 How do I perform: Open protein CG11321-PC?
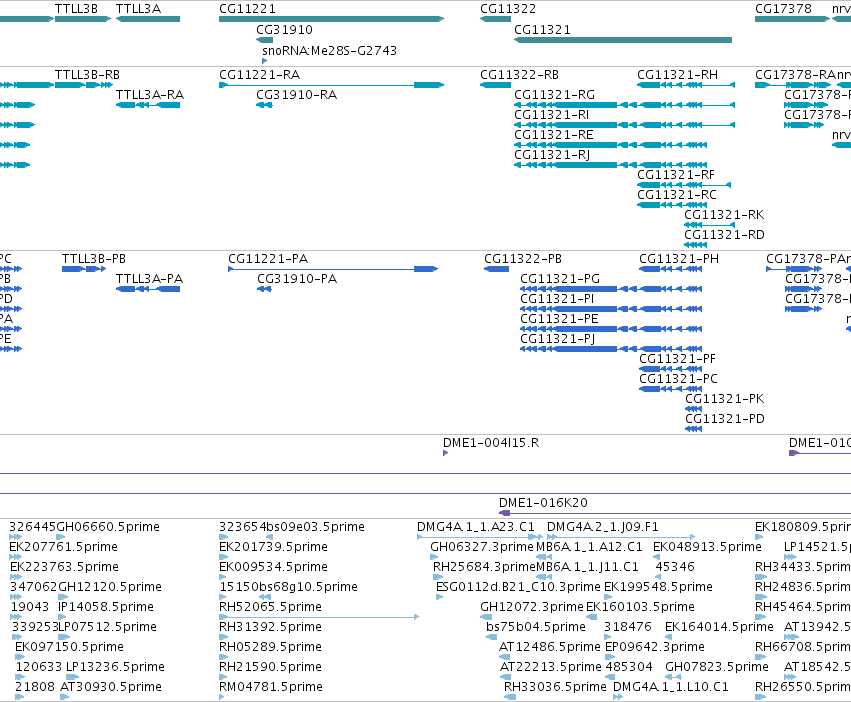[678, 378]
